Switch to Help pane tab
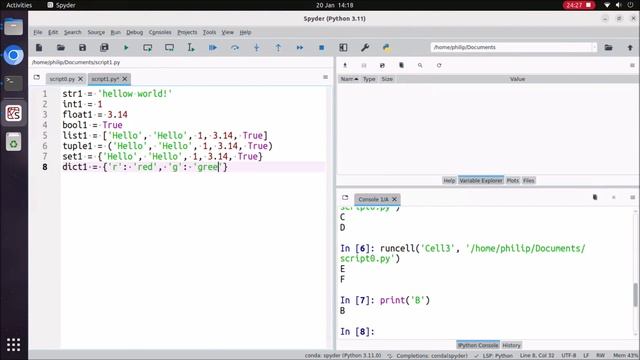 point(449,180)
